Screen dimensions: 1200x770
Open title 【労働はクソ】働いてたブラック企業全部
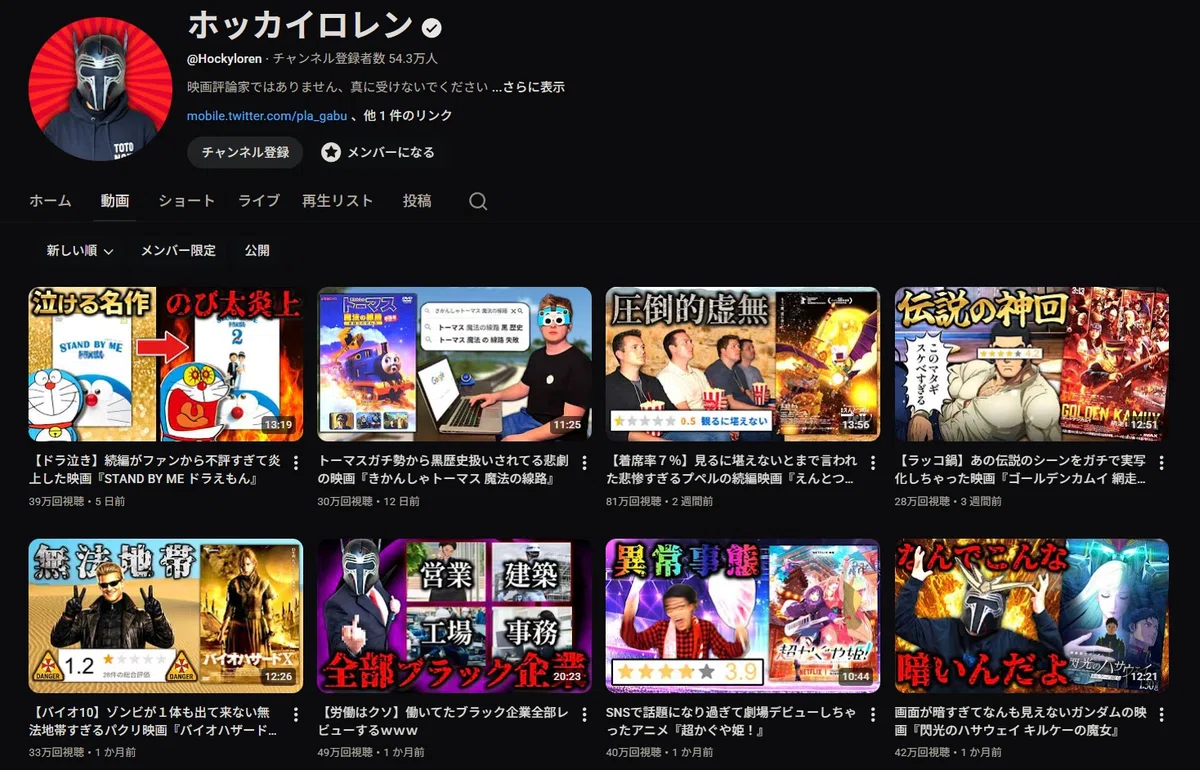point(442,721)
